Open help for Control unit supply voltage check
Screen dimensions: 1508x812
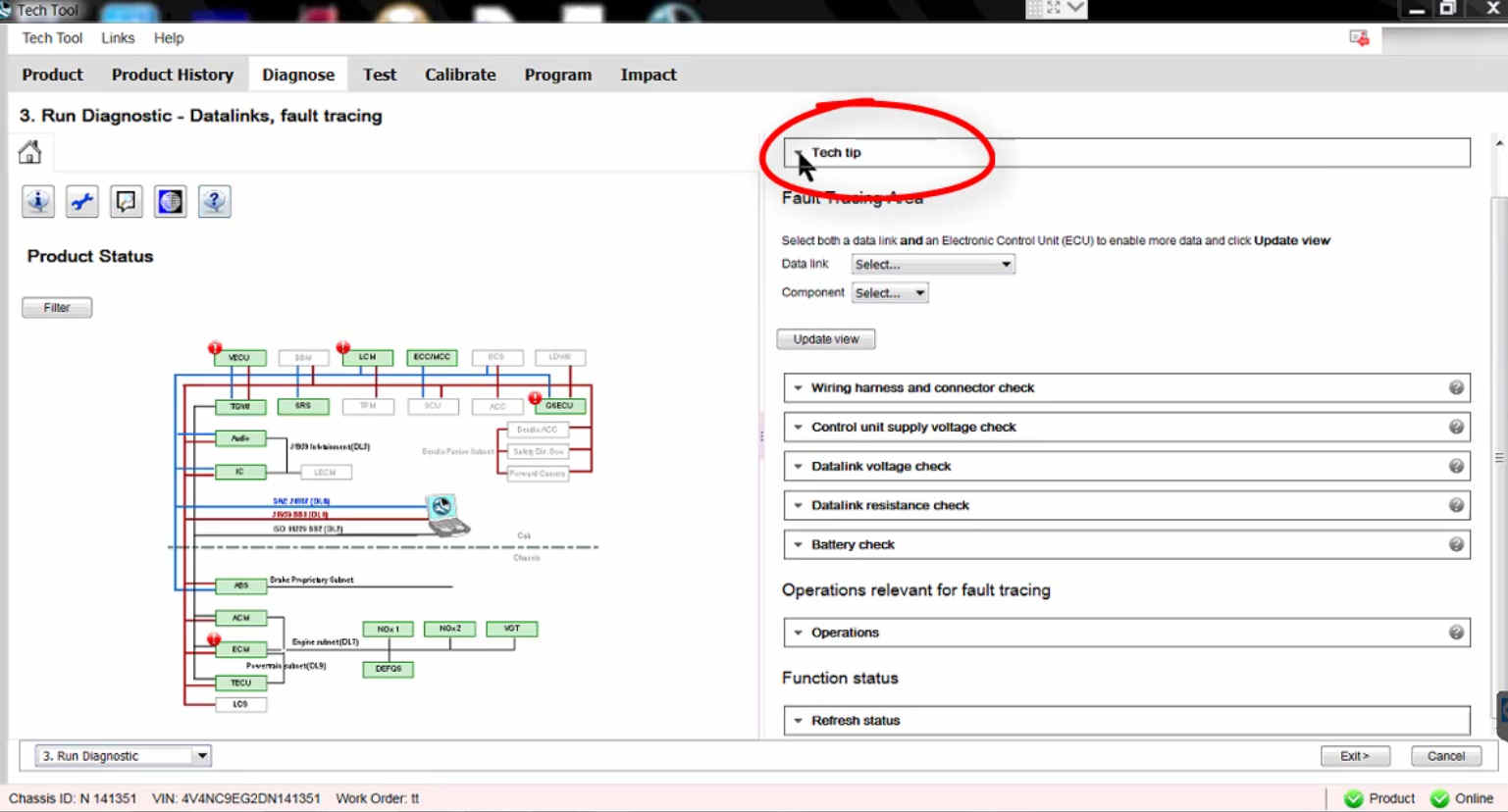(1456, 427)
